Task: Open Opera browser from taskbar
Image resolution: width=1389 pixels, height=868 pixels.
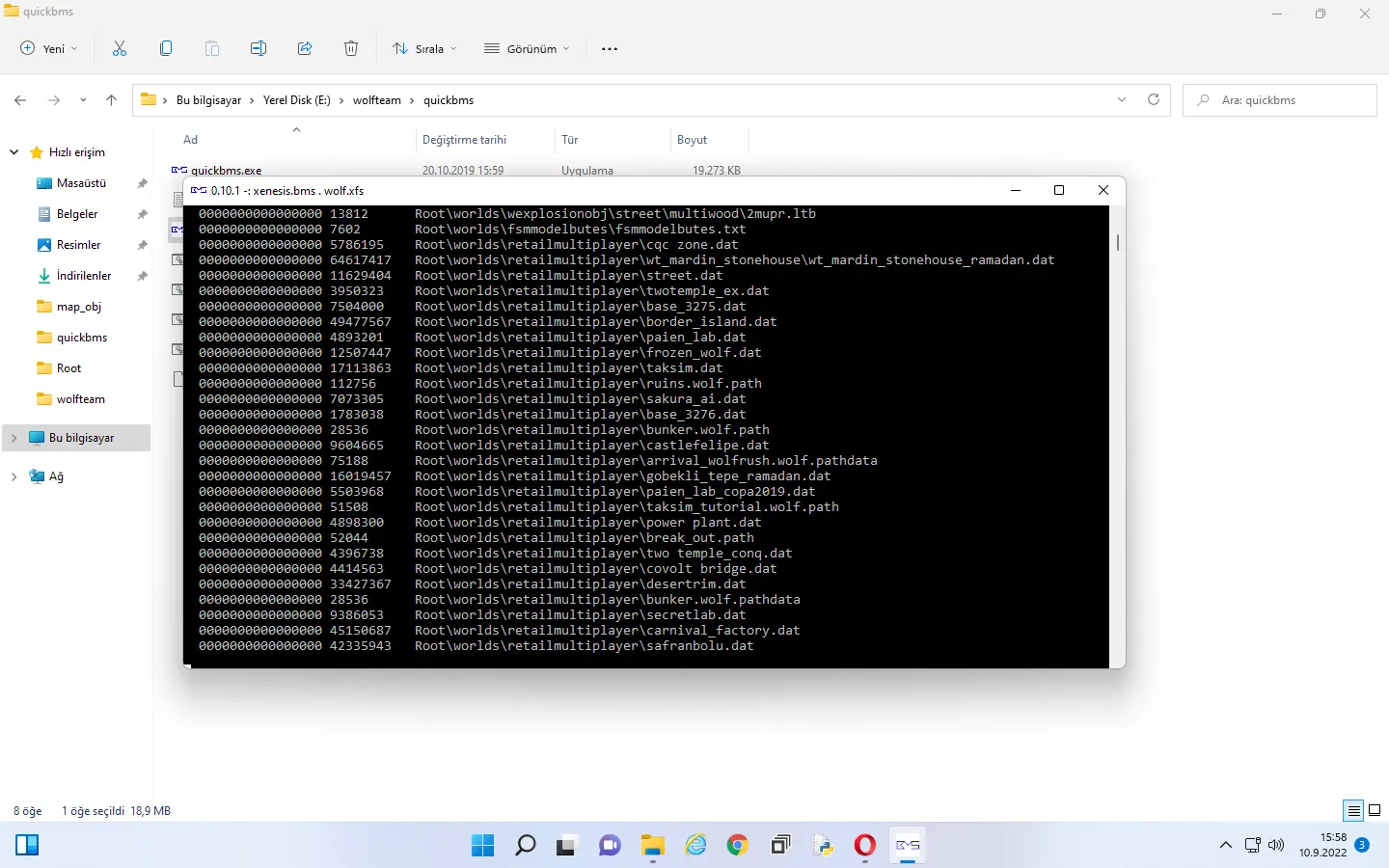Action: [x=864, y=846]
